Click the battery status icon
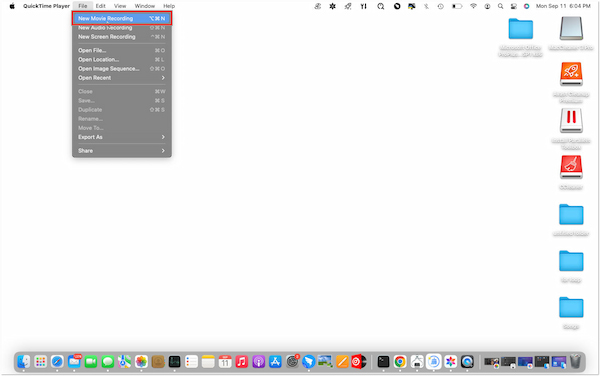This screenshot has height=376, width=600. 457,6
